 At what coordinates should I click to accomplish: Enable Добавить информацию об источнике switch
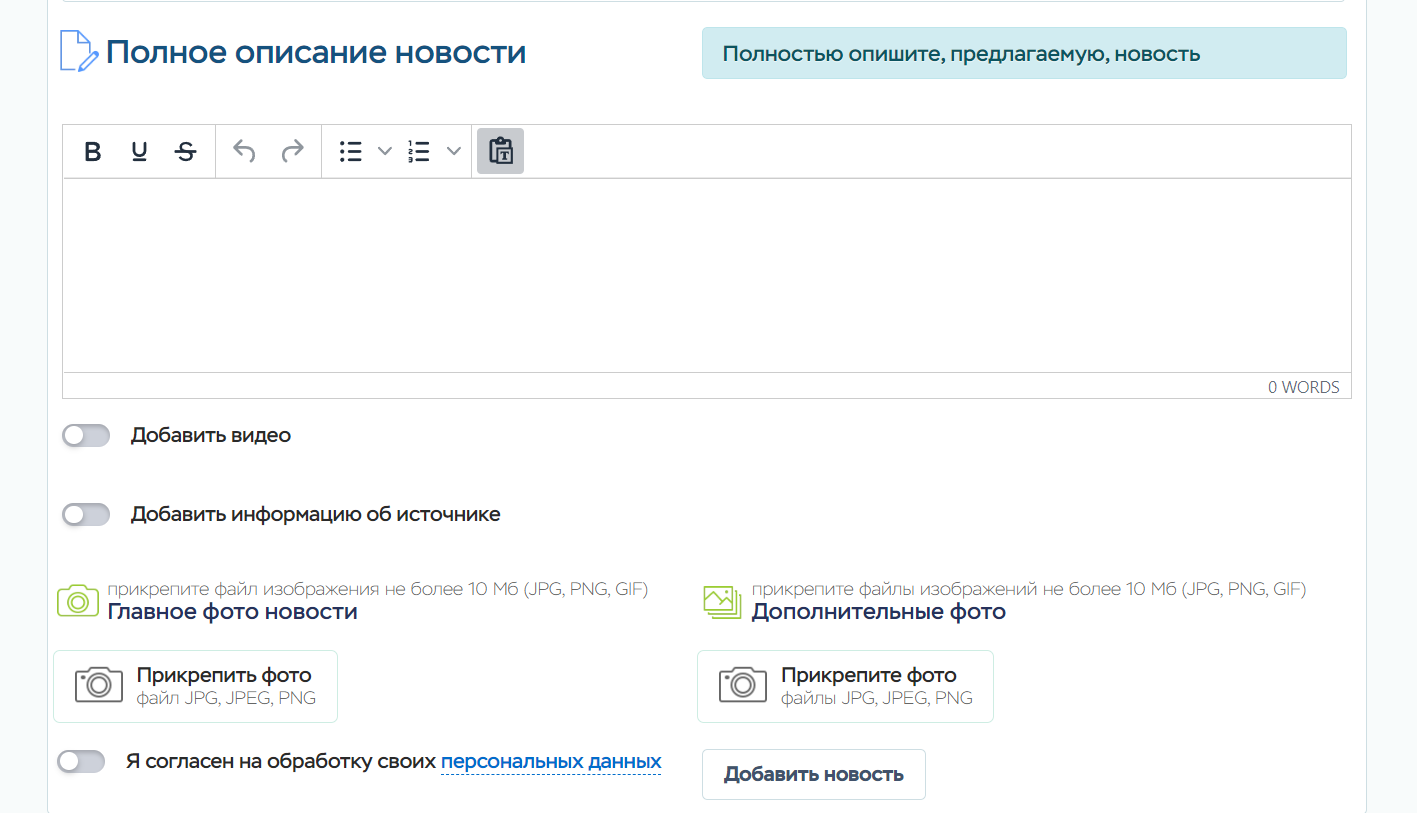coord(86,515)
